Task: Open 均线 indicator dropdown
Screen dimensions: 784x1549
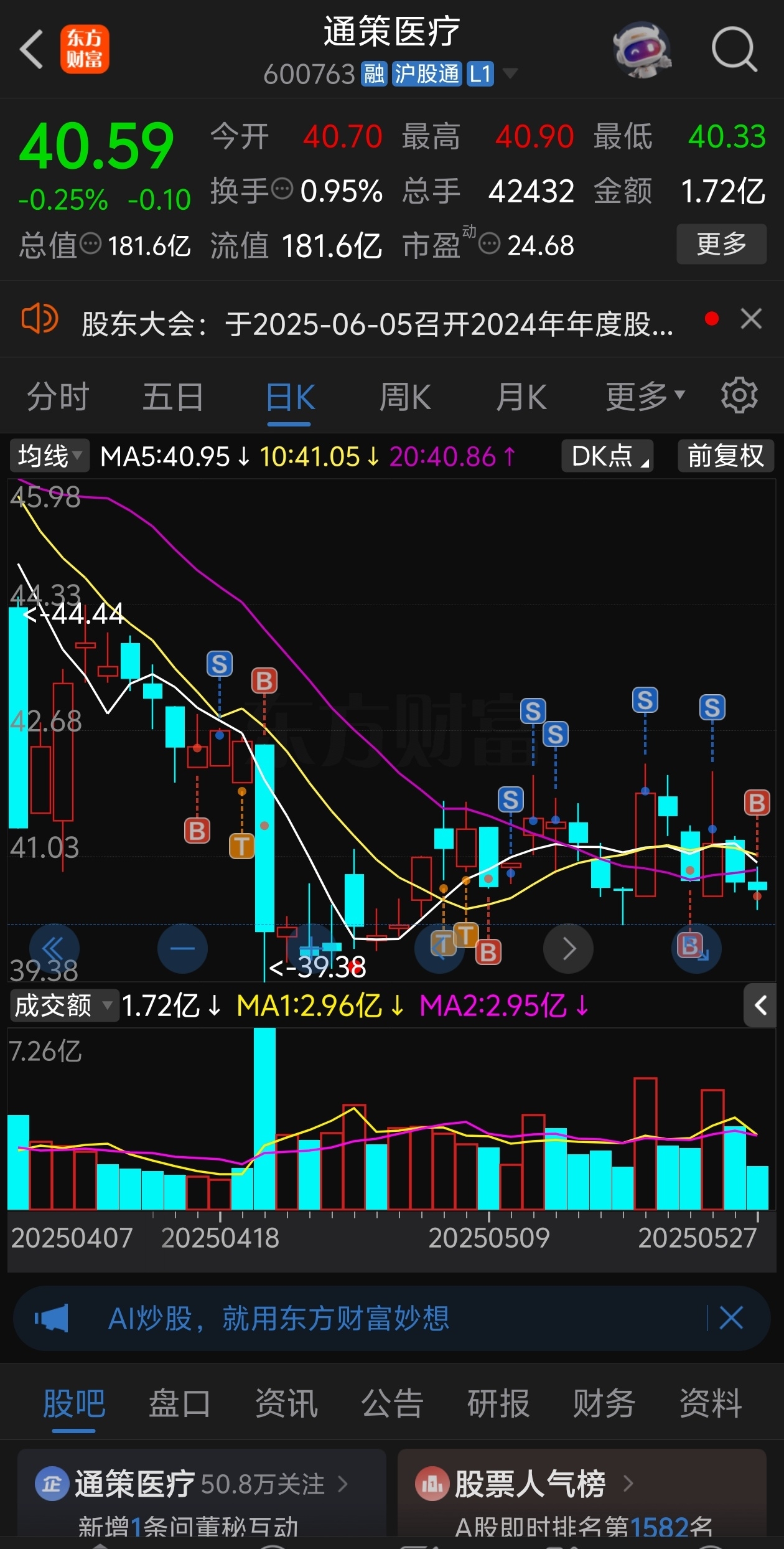Action: (x=50, y=456)
